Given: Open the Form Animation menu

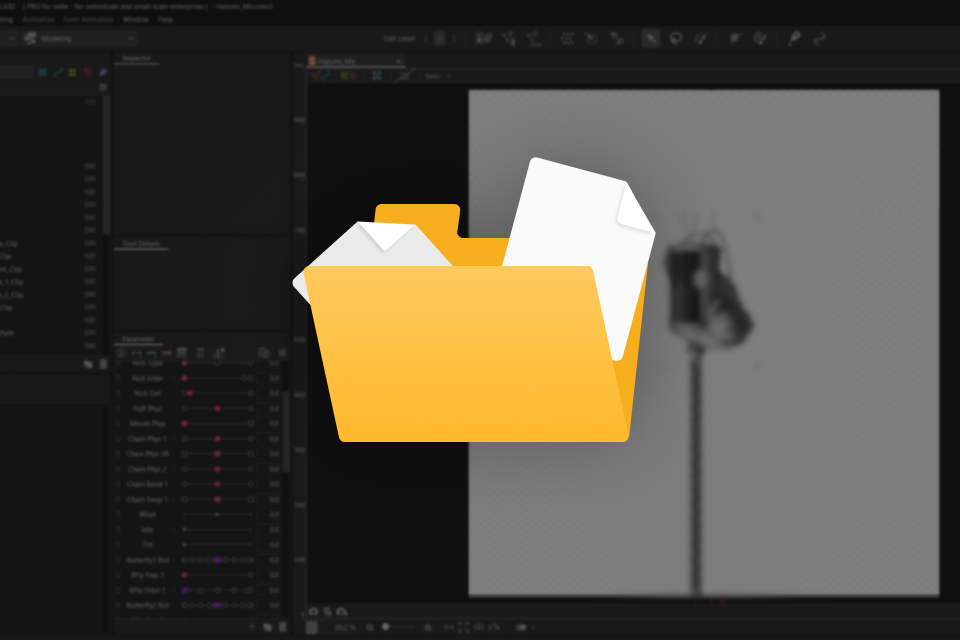Looking at the screenshot, I should [x=89, y=20].
